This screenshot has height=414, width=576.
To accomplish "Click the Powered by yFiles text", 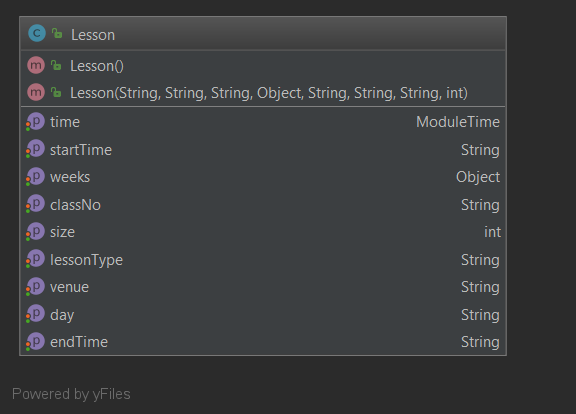I will (71, 394).
